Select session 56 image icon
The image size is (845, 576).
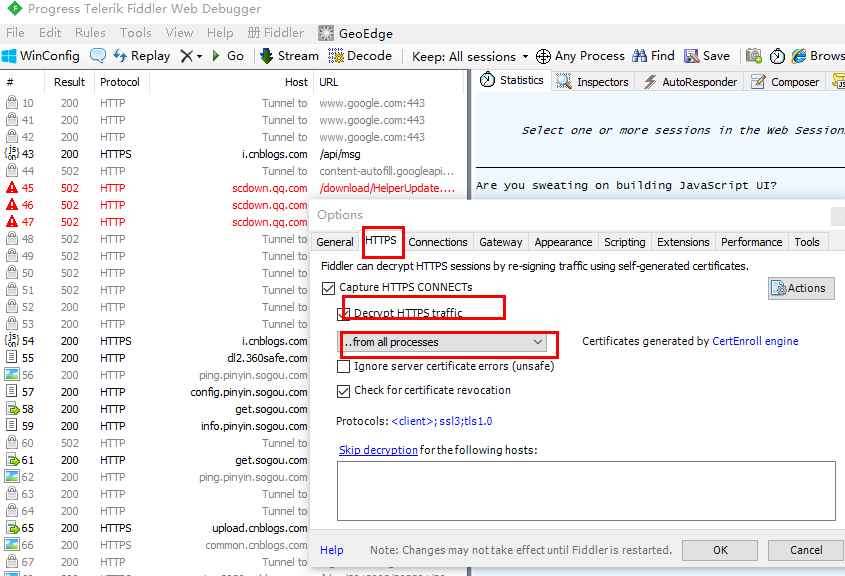(12, 374)
